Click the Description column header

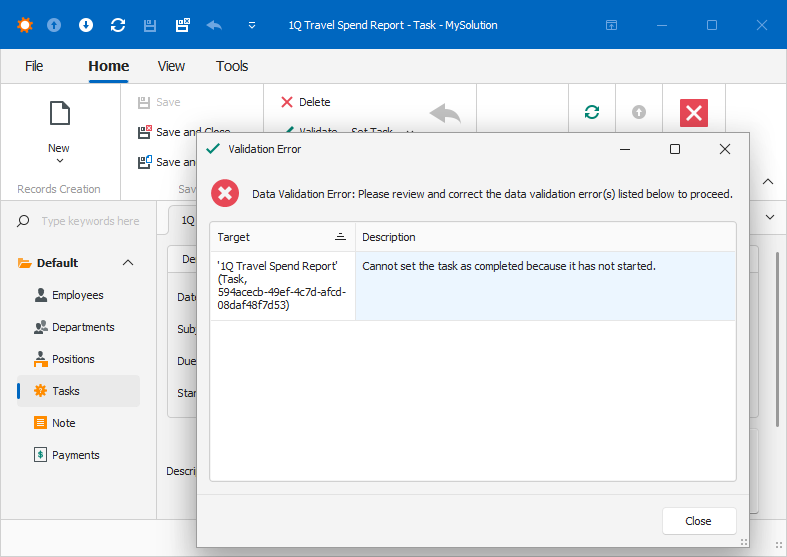(x=545, y=237)
